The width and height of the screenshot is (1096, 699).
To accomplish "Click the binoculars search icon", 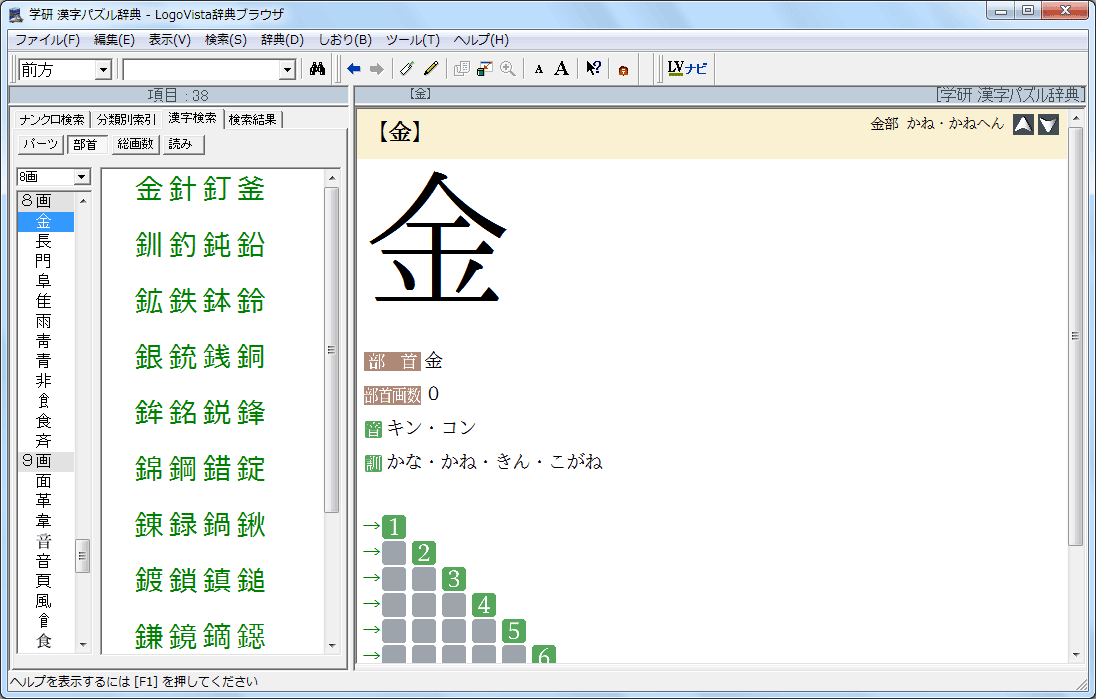I will (317, 69).
